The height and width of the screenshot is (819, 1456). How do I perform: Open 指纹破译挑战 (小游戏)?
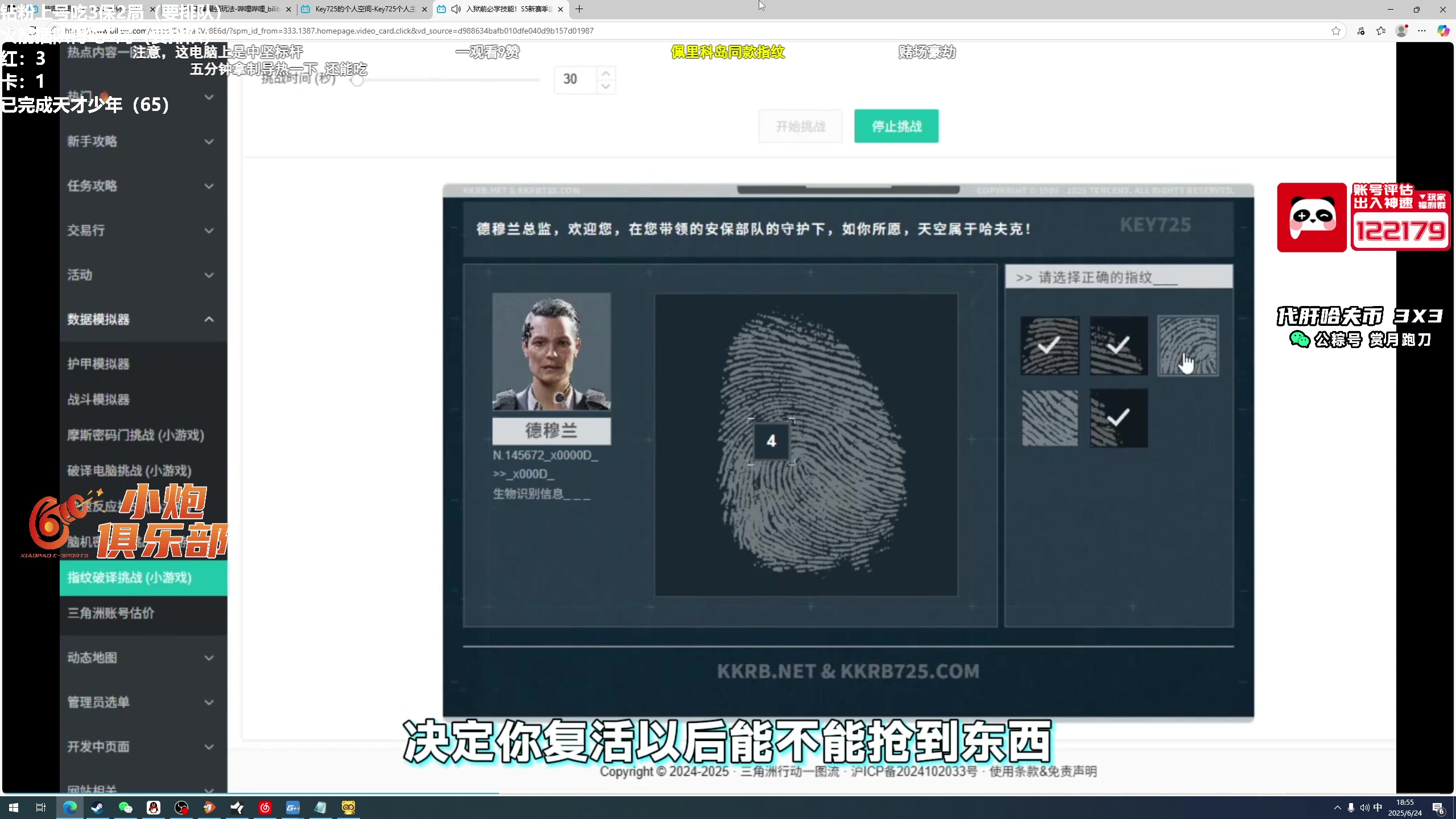coord(143,578)
